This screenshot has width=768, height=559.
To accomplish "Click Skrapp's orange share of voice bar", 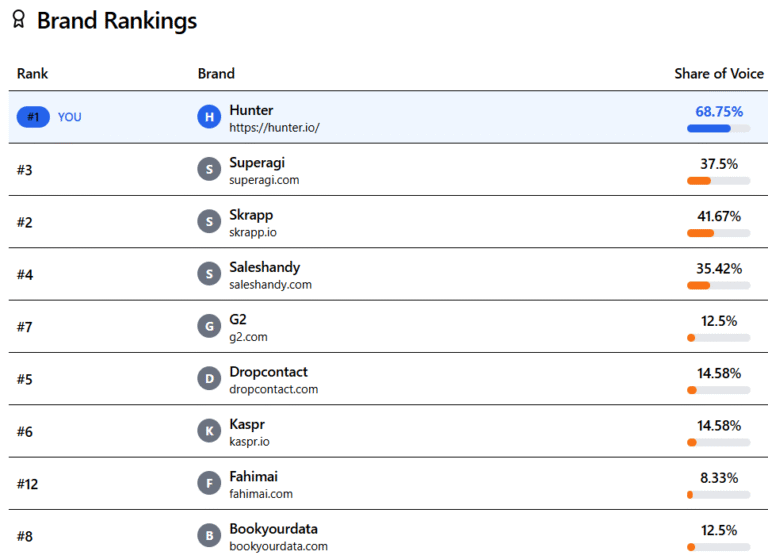I will pos(701,233).
